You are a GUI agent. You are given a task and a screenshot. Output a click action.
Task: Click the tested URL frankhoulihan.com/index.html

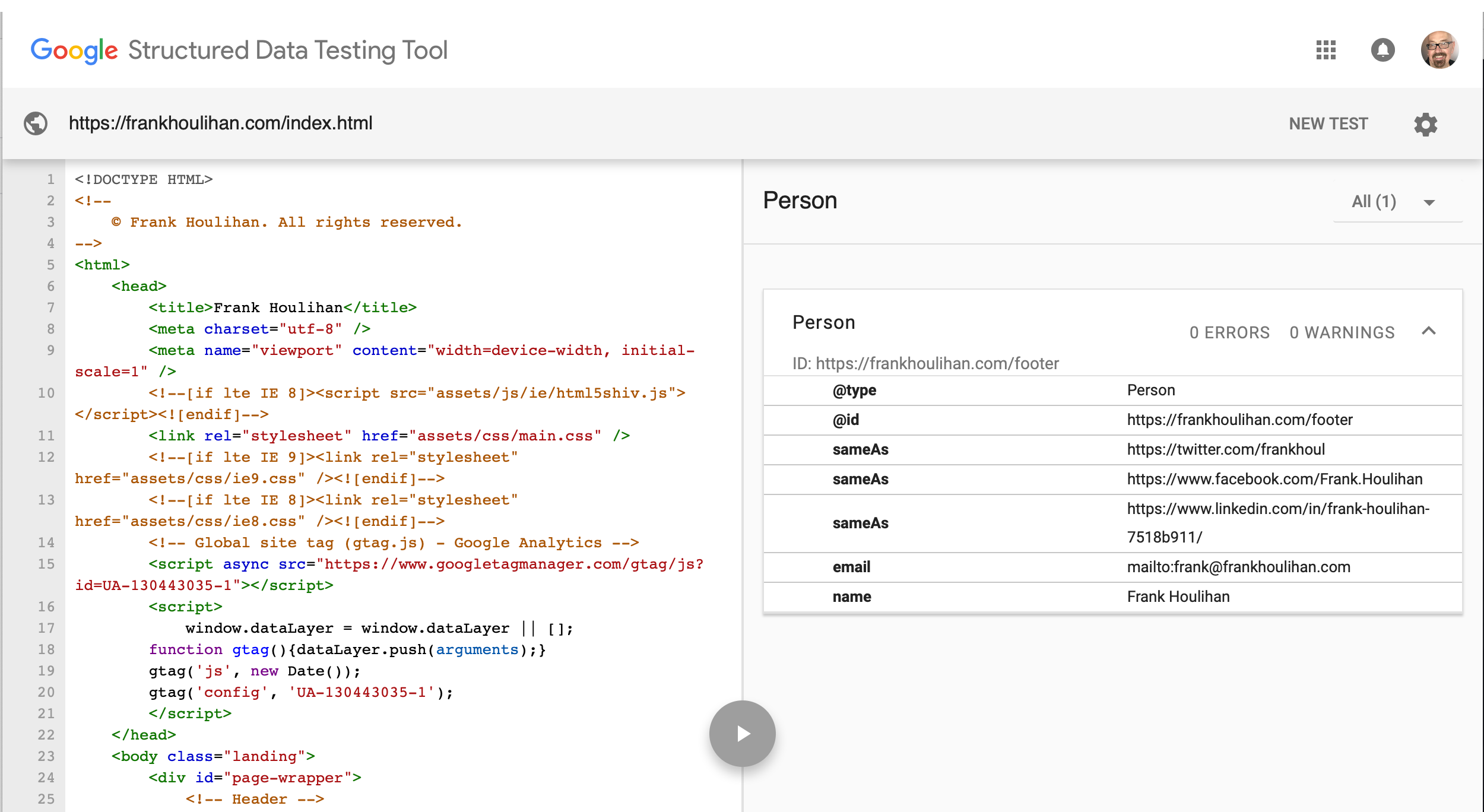(x=220, y=123)
